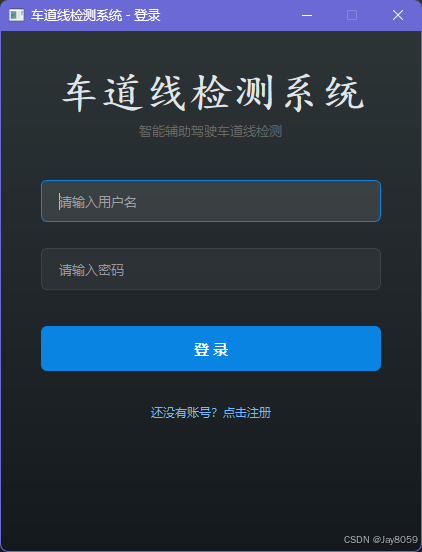The width and height of the screenshot is (422, 552).
Task: Open the 还没有账号？点击注册 link
Action: pos(211,413)
